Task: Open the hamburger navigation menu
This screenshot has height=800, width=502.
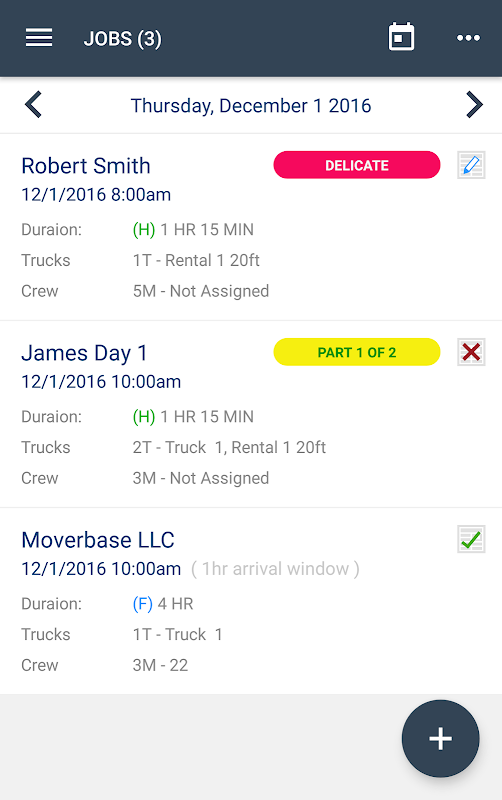Action: point(39,38)
